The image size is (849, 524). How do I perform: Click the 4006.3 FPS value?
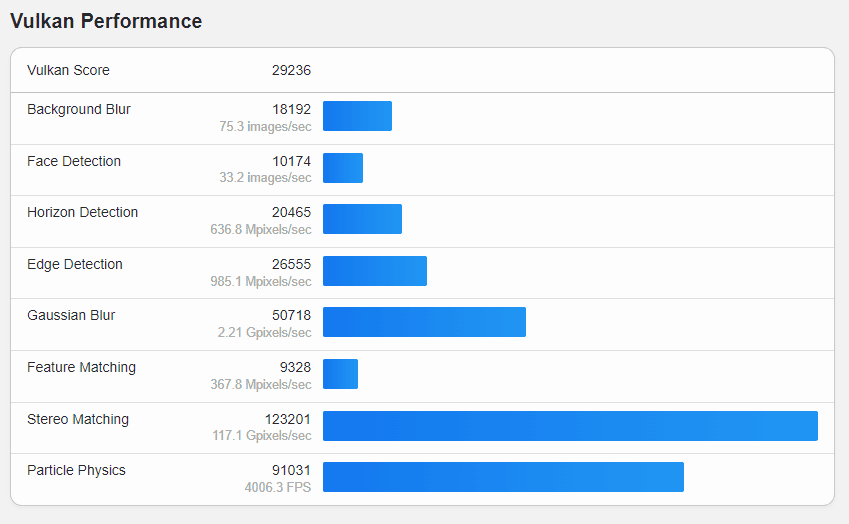click(x=278, y=487)
